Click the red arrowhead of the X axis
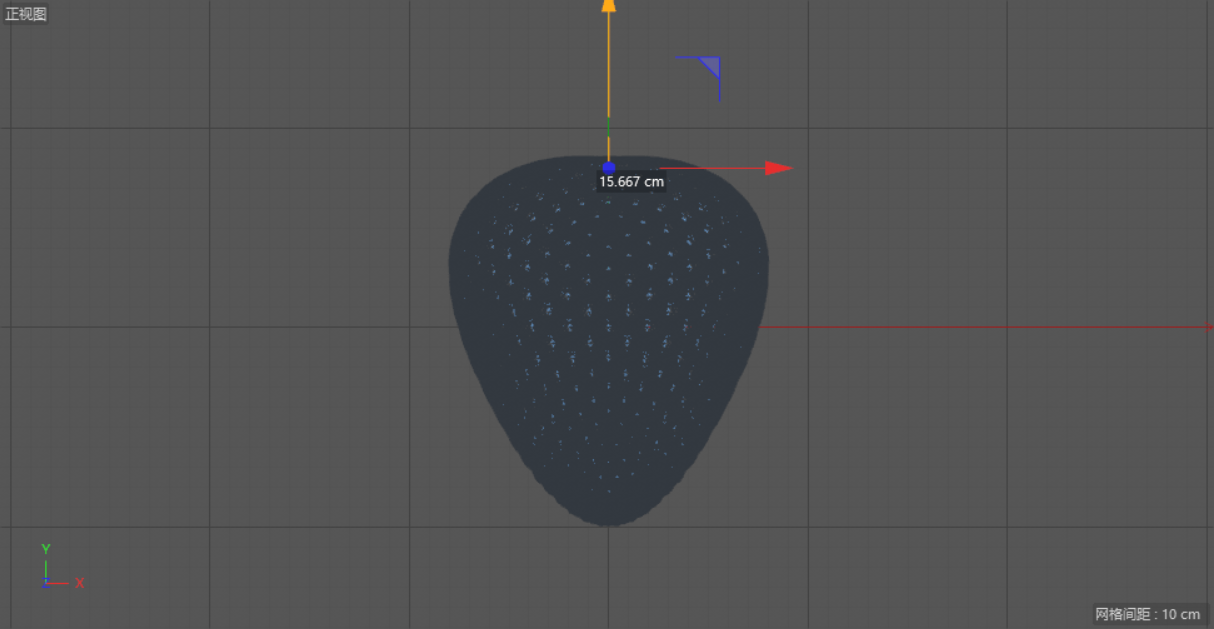 (x=779, y=168)
